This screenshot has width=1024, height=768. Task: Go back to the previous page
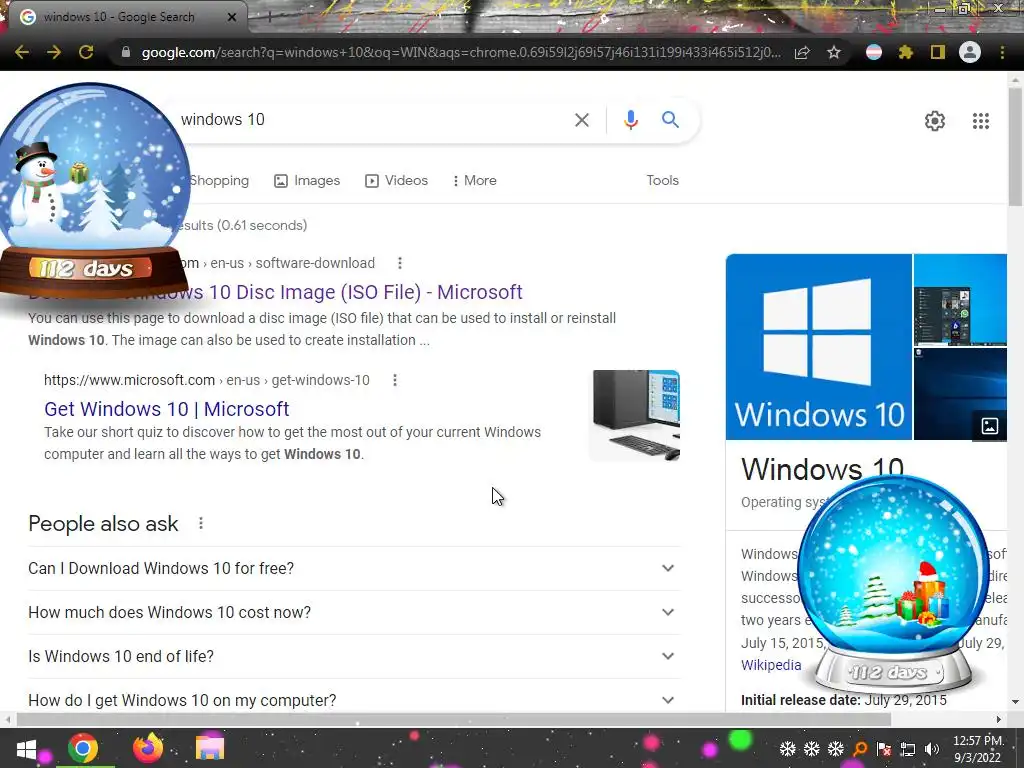[x=22, y=52]
